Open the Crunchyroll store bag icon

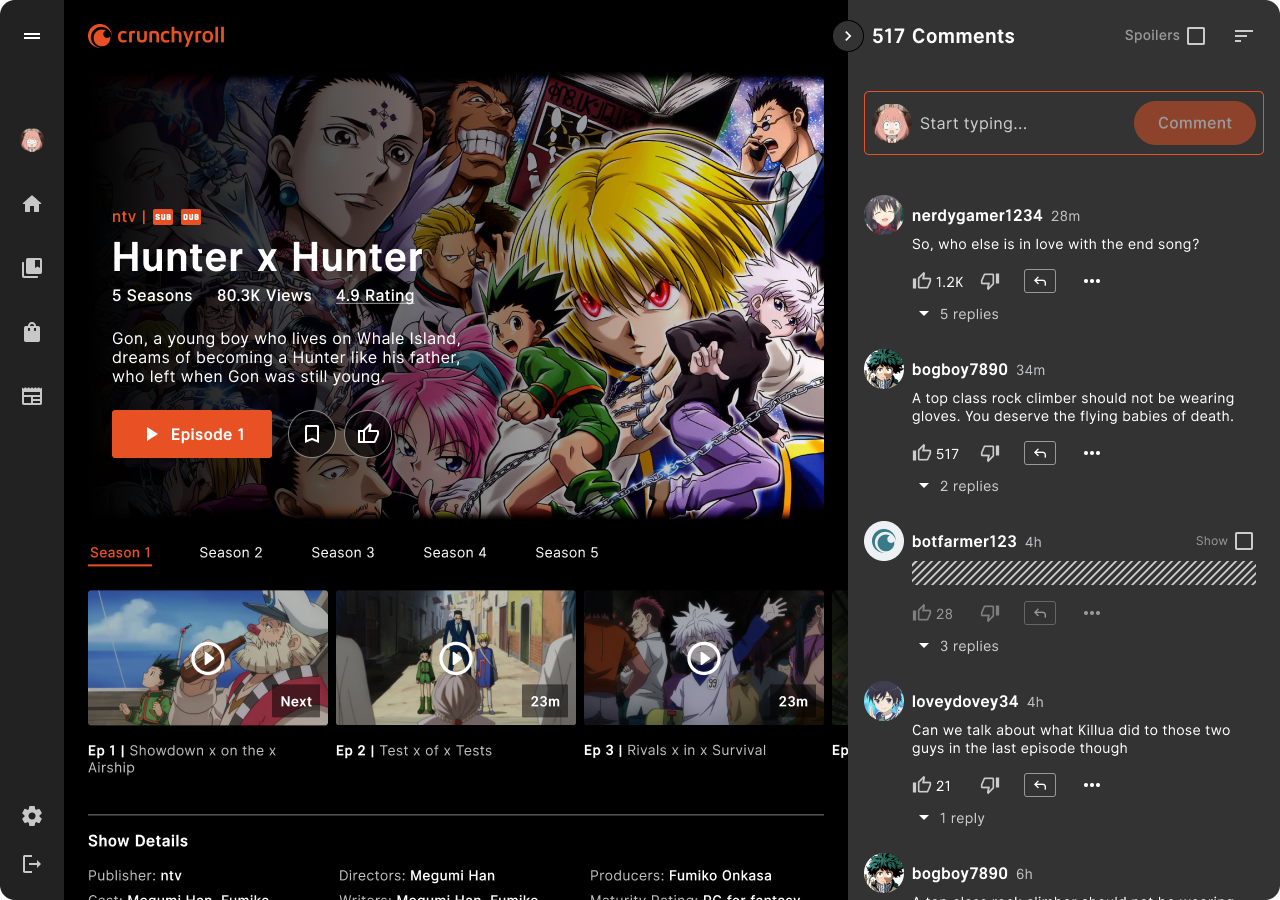pyautogui.click(x=31, y=332)
